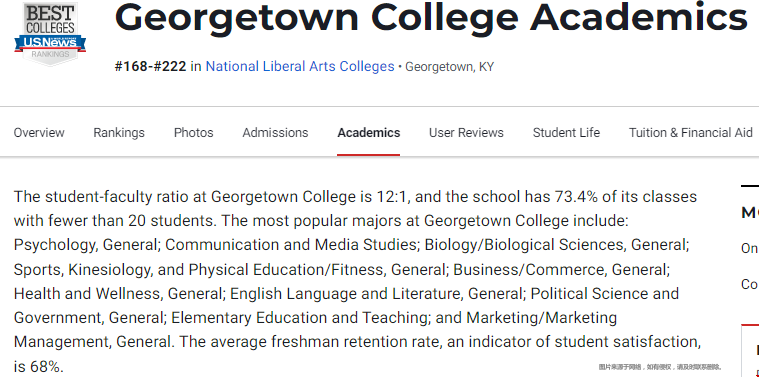Select Tuition & Financial Aid tab
The height and width of the screenshot is (377, 759).
point(690,133)
